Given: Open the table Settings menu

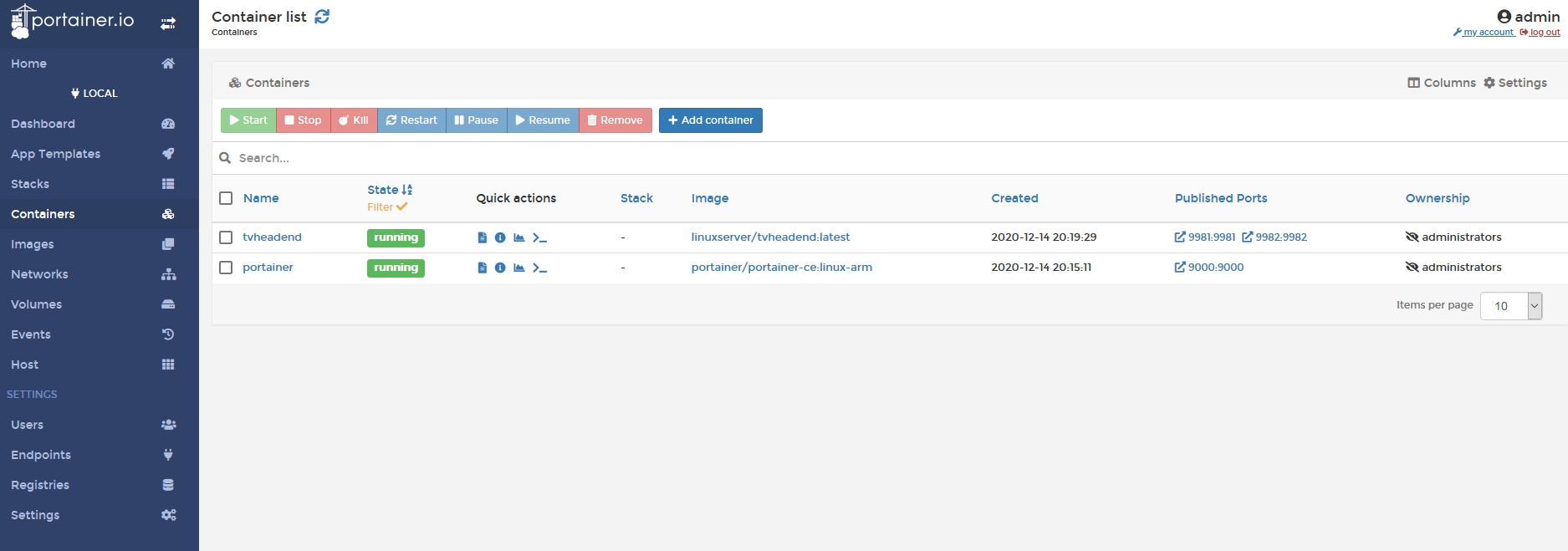Looking at the screenshot, I should point(1515,83).
